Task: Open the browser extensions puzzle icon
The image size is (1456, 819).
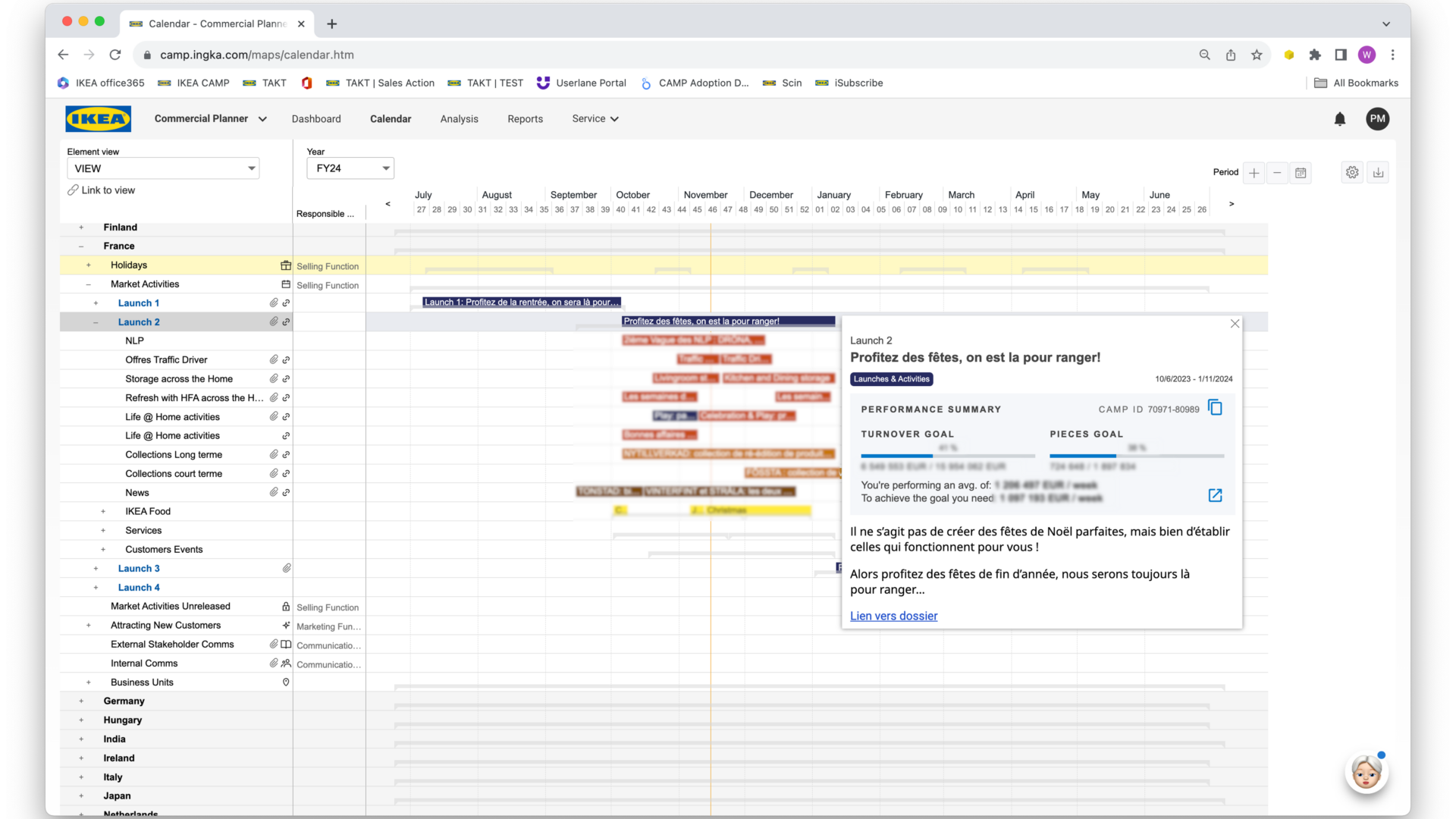Action: pyautogui.click(x=1315, y=55)
